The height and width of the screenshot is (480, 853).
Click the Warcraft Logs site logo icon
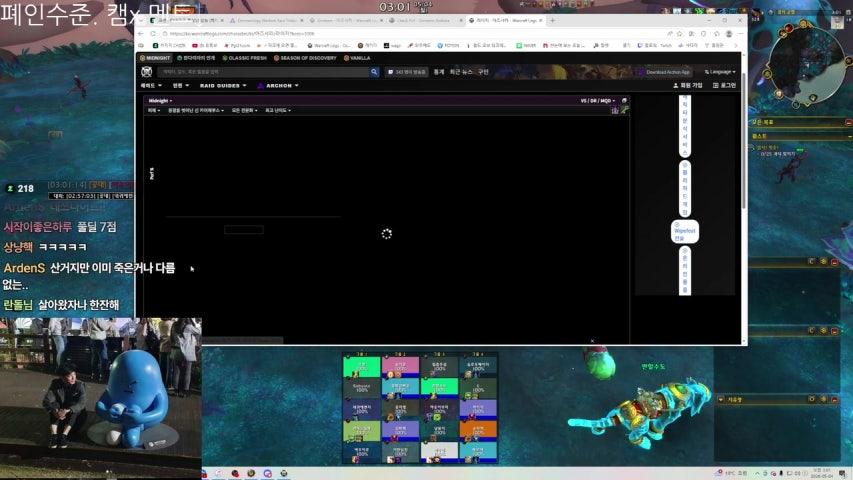point(146,72)
